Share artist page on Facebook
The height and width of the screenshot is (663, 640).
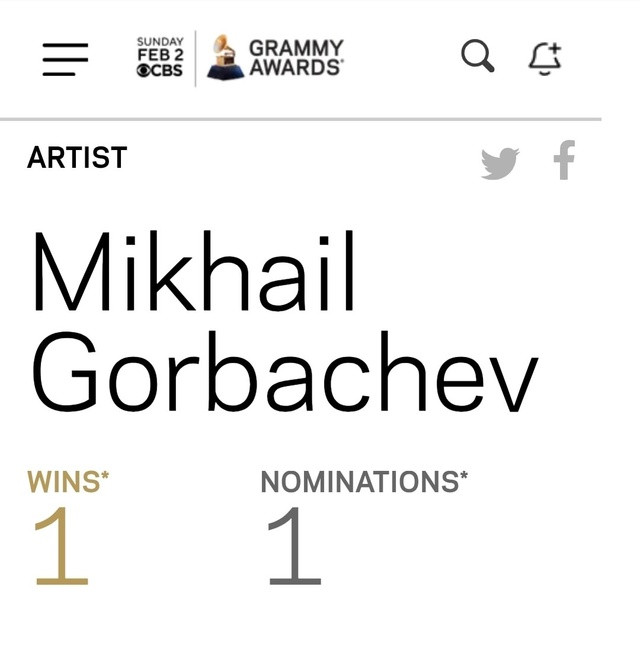point(565,160)
